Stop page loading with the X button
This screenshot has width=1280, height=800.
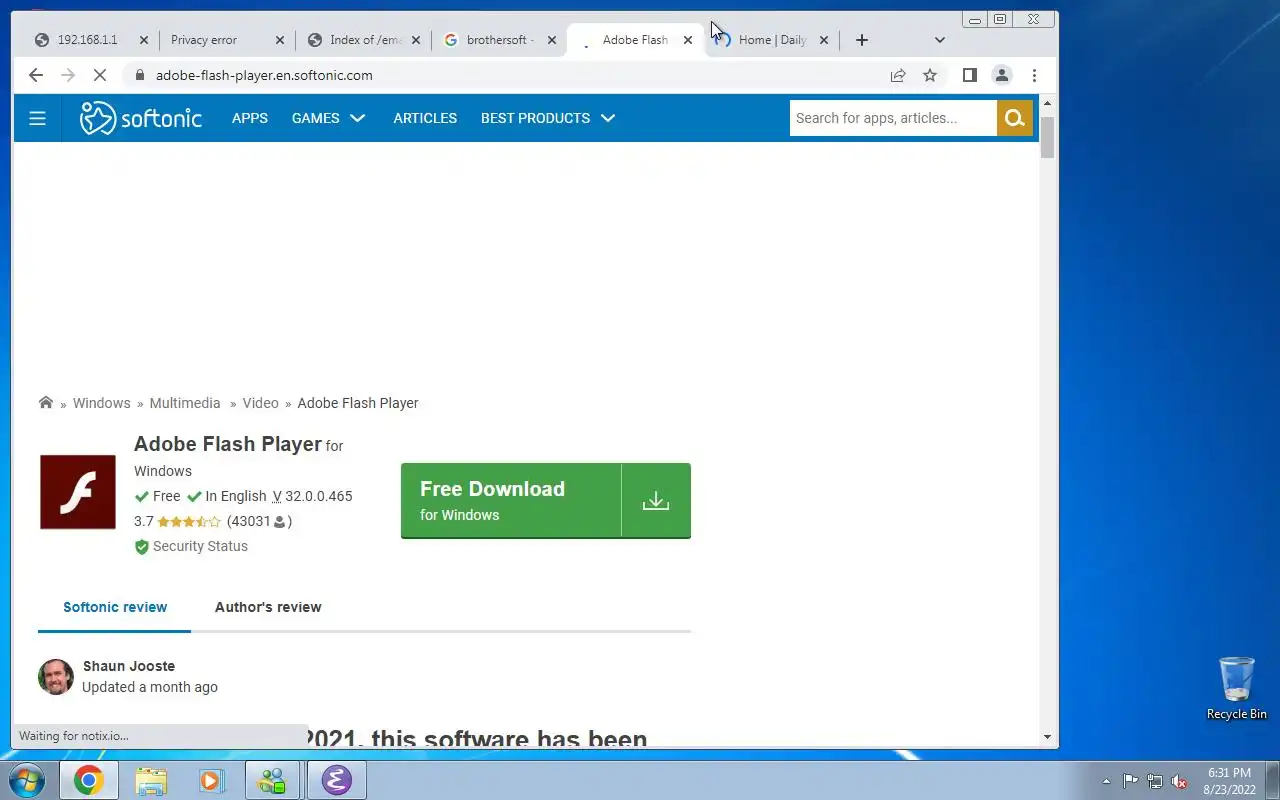pyautogui.click(x=99, y=75)
